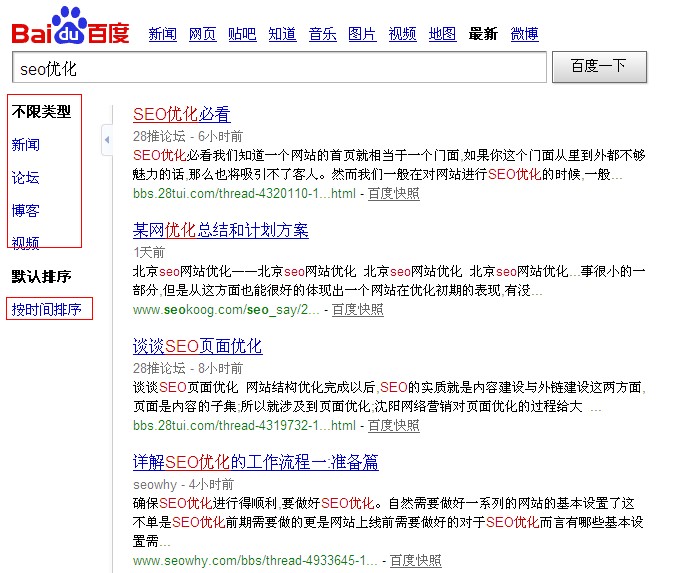Sort results with 按时间排序
Screen dimensions: 693x573
46,309
